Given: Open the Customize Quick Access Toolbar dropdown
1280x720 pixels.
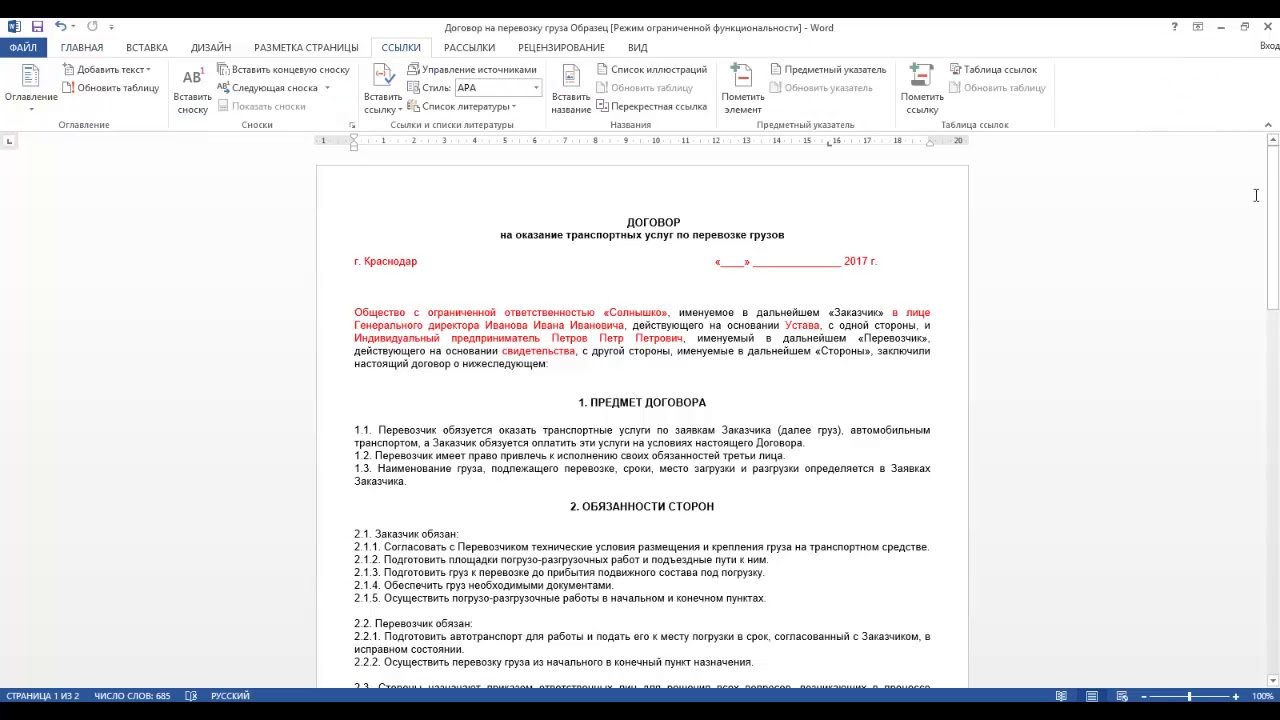Looking at the screenshot, I should [111, 27].
